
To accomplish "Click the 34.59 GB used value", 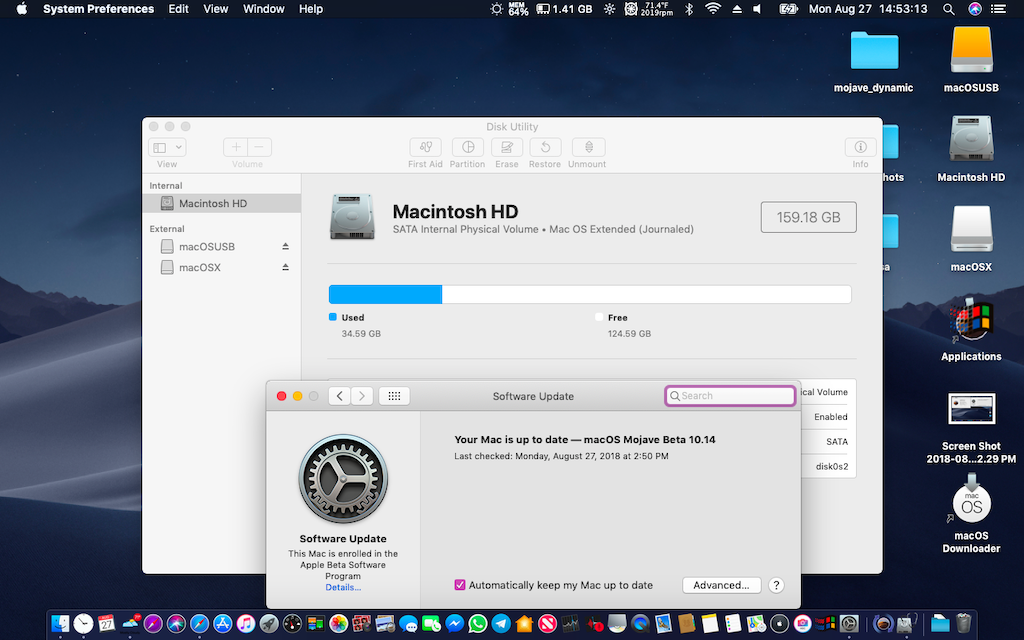I will [x=361, y=334].
